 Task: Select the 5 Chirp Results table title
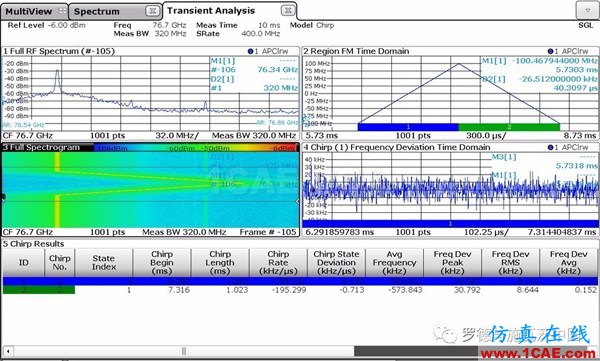tap(34, 244)
